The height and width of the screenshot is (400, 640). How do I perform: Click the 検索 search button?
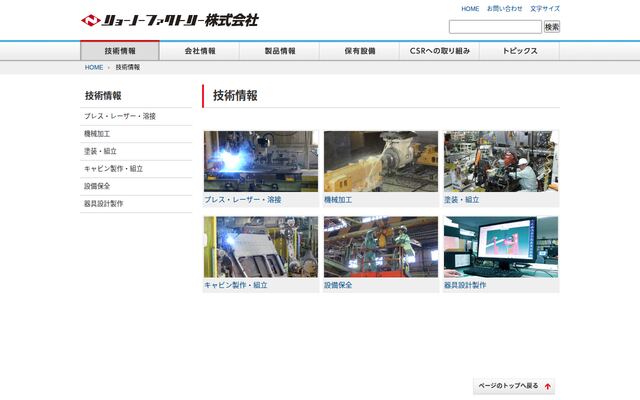551,27
